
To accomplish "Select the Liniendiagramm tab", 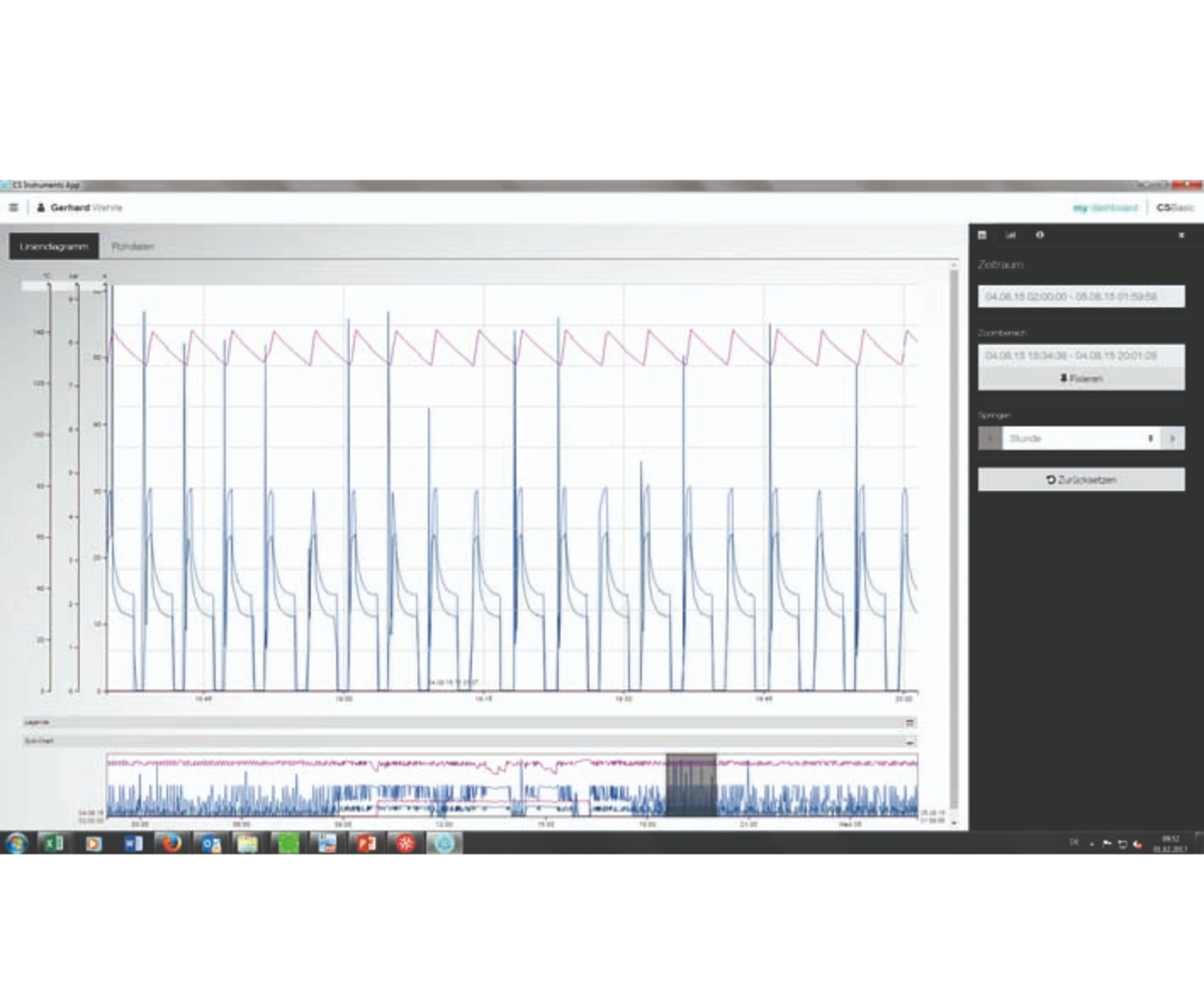I will click(x=54, y=246).
